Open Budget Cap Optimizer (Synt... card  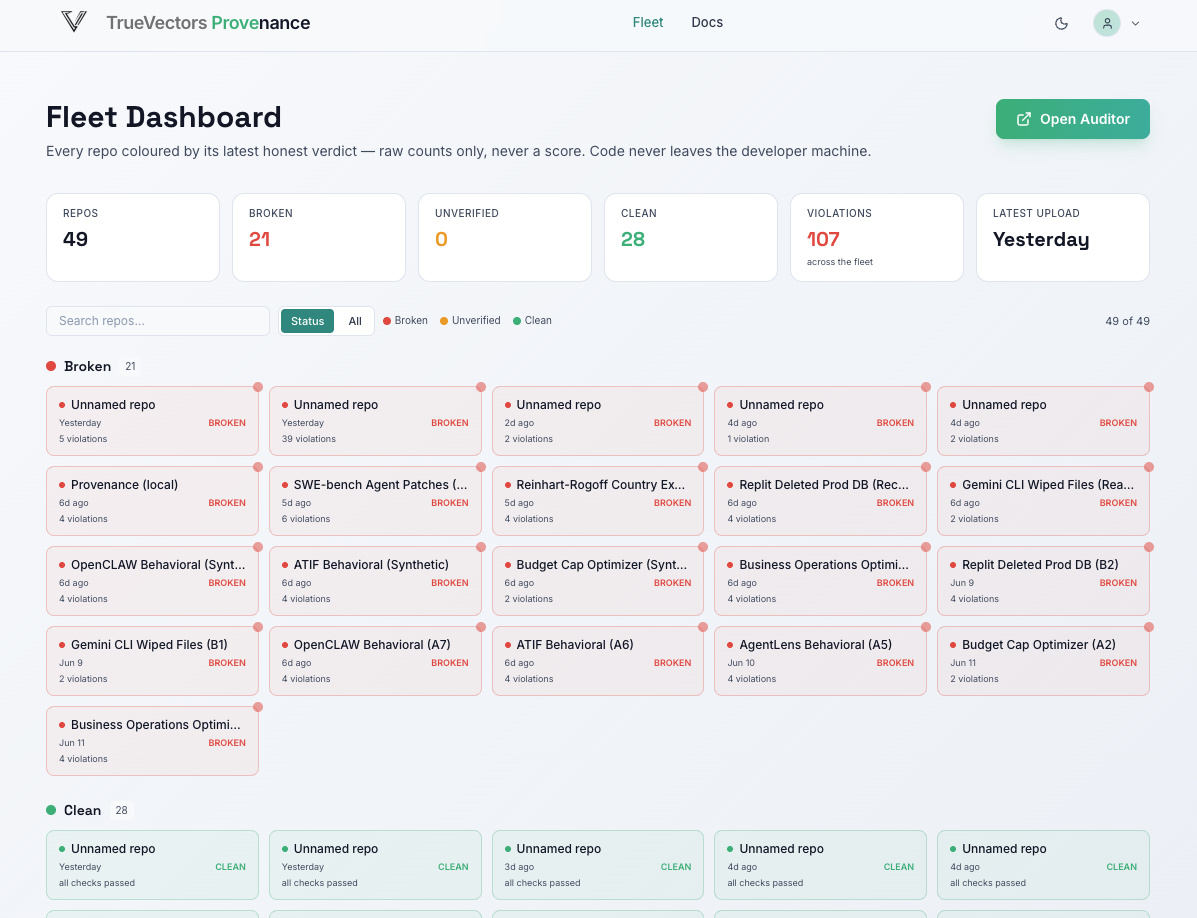598,581
